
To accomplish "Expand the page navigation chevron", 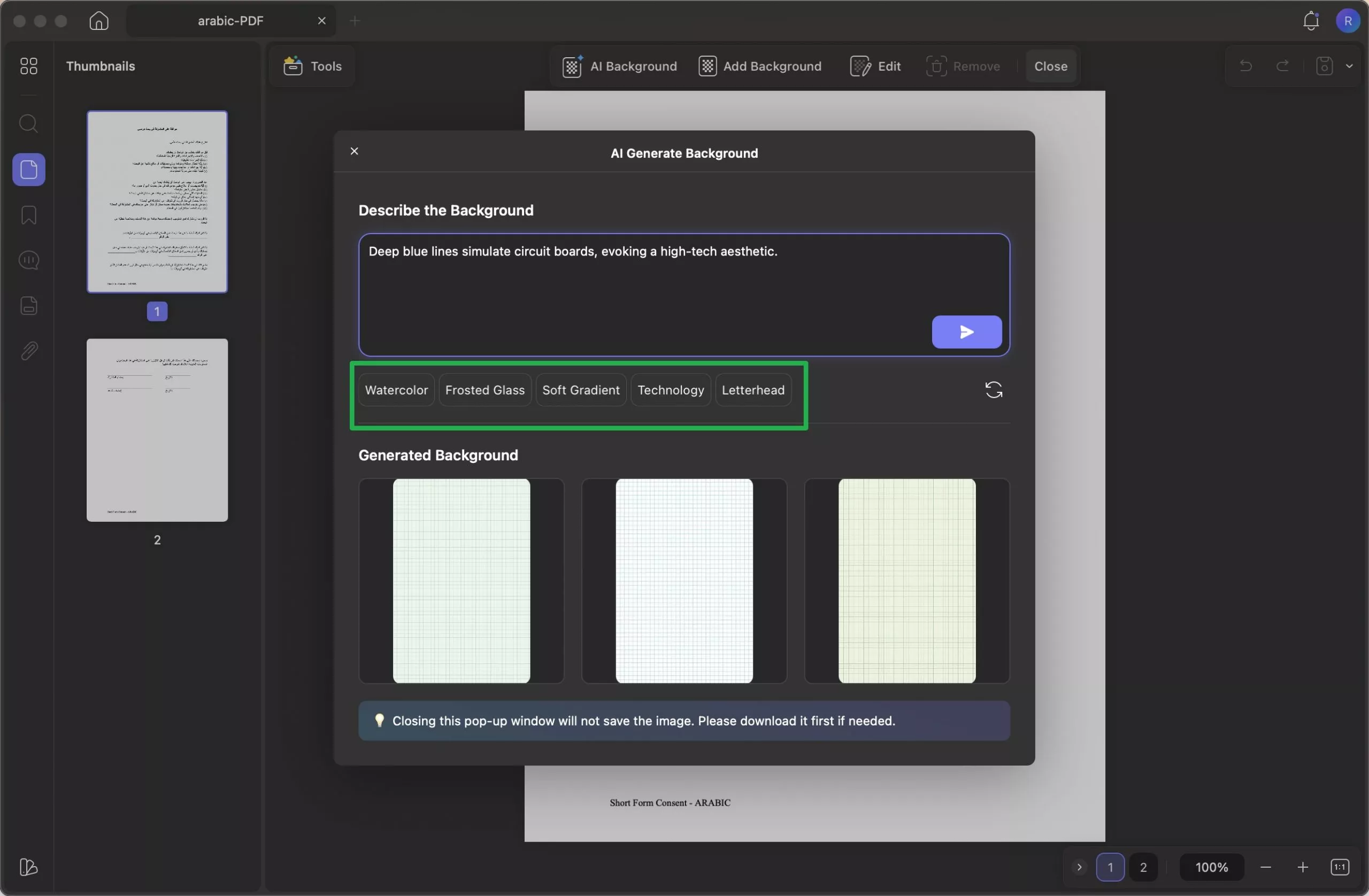I will pyautogui.click(x=1079, y=867).
